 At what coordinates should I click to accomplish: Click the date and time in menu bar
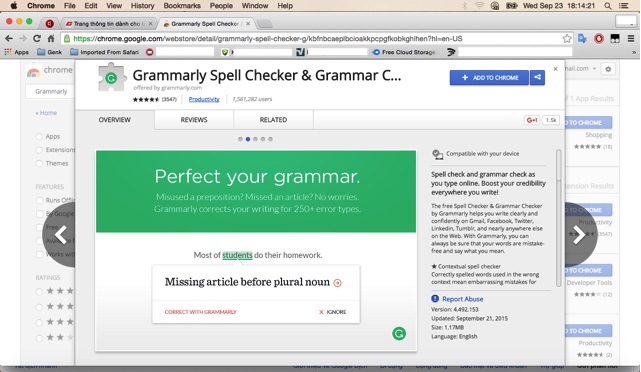point(560,6)
